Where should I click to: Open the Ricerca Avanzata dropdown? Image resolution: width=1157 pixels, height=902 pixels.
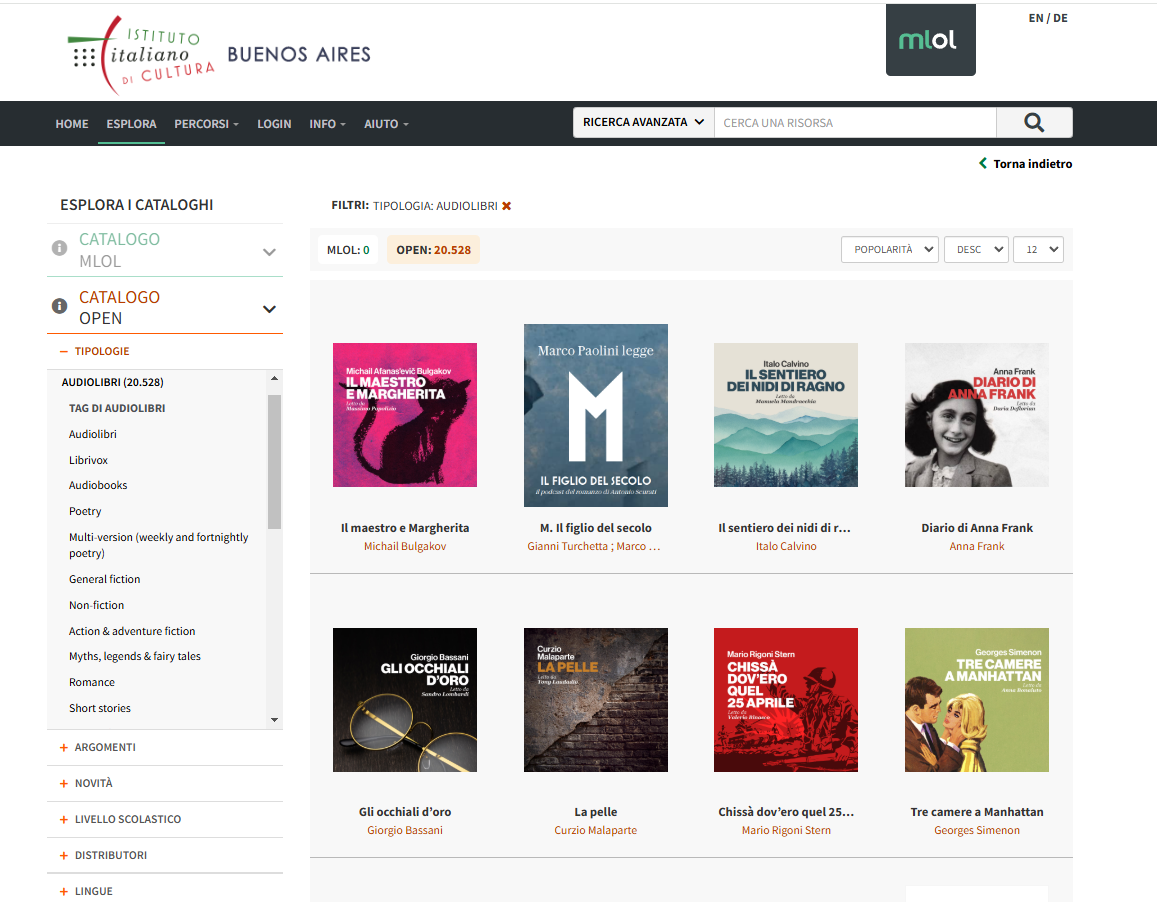point(643,123)
